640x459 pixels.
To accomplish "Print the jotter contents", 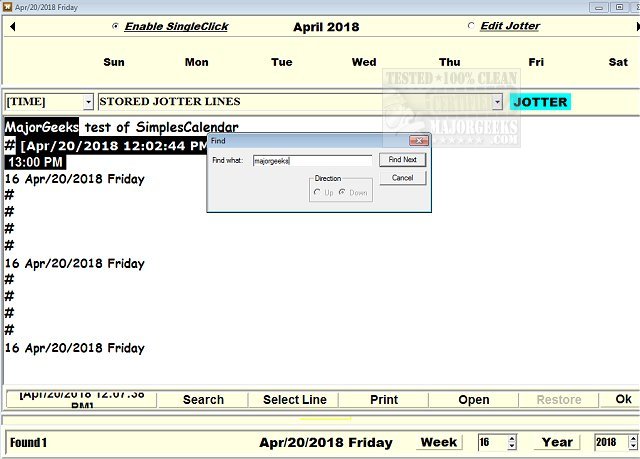I will [x=384, y=399].
